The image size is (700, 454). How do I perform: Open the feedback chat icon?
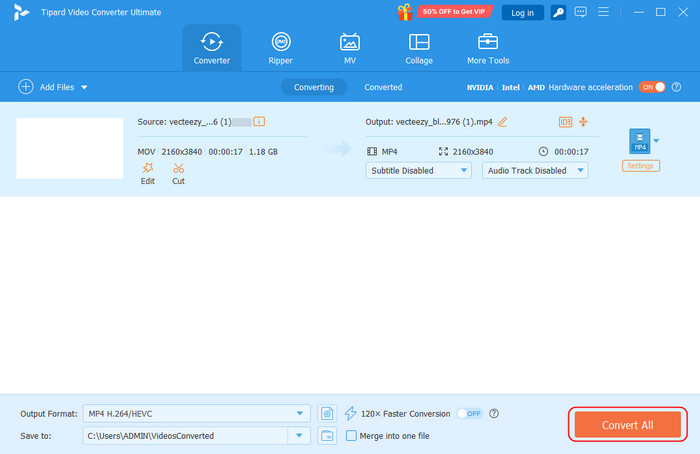(580, 12)
